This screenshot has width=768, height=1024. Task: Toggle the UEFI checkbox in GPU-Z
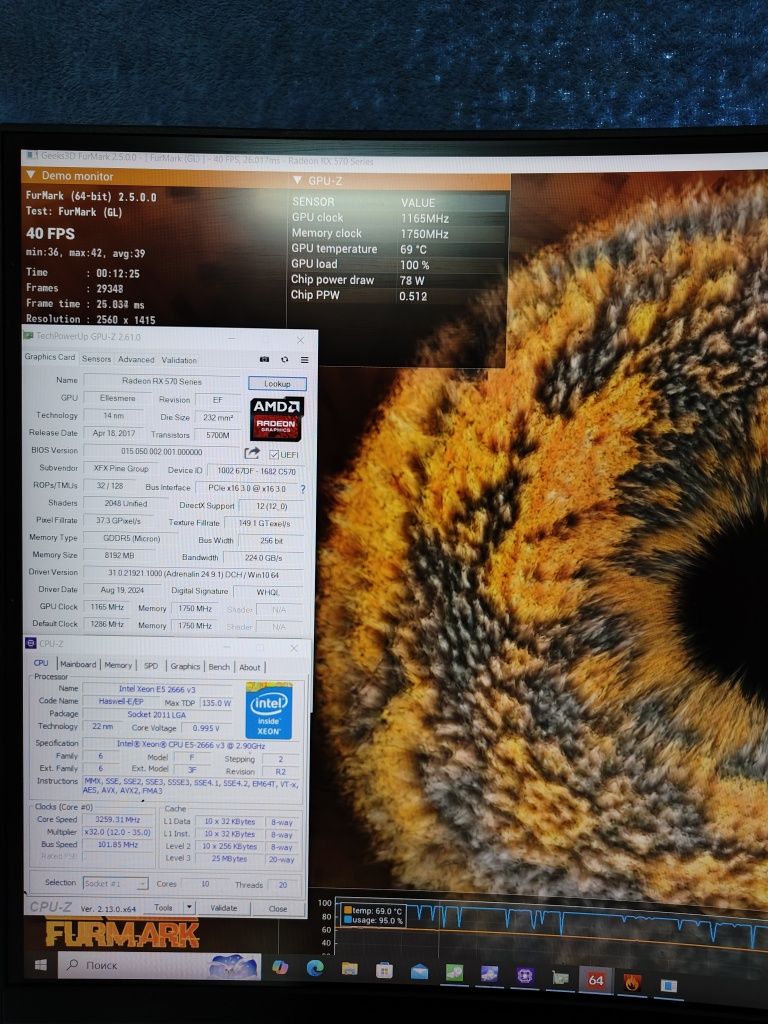pyautogui.click(x=274, y=455)
